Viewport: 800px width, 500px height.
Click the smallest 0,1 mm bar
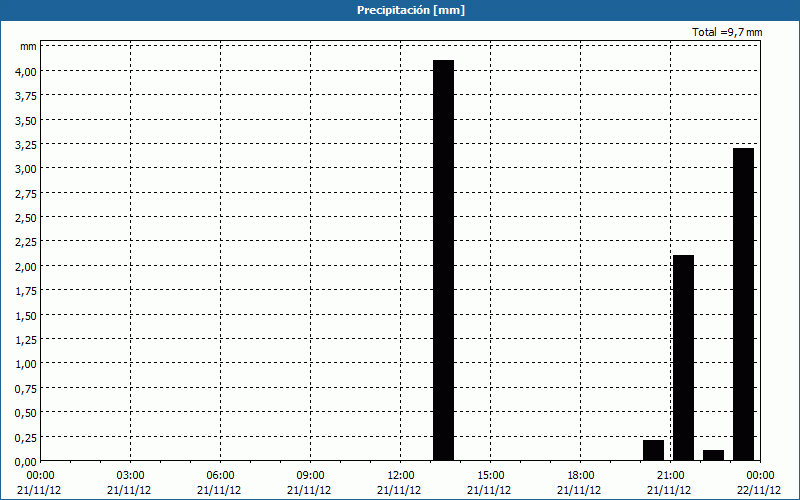713,456
